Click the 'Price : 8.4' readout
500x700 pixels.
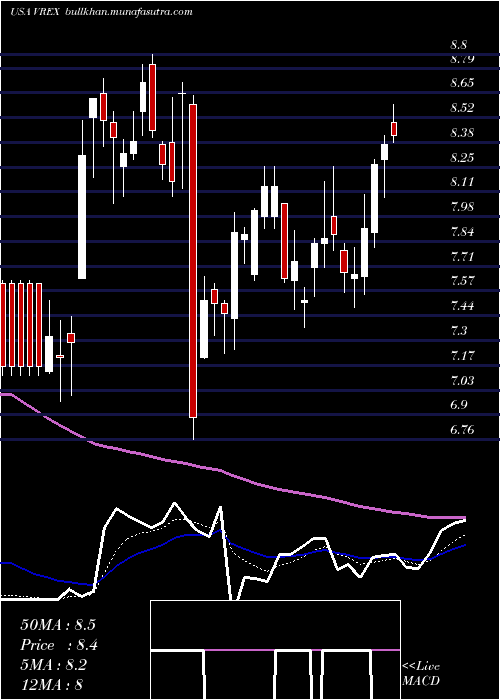point(59,645)
